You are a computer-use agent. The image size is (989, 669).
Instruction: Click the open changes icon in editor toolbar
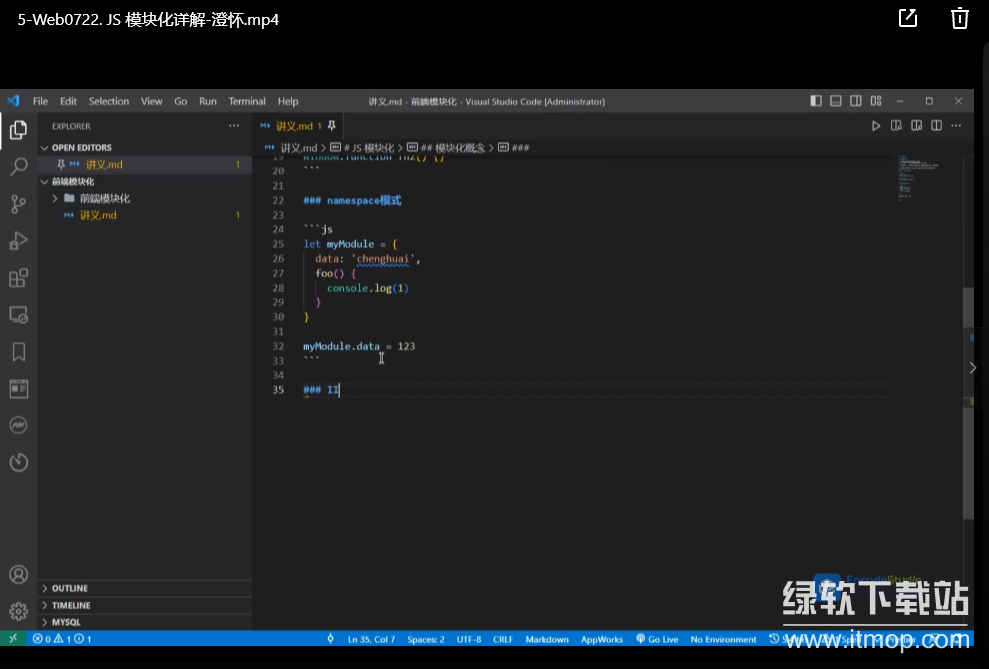[x=916, y=126]
